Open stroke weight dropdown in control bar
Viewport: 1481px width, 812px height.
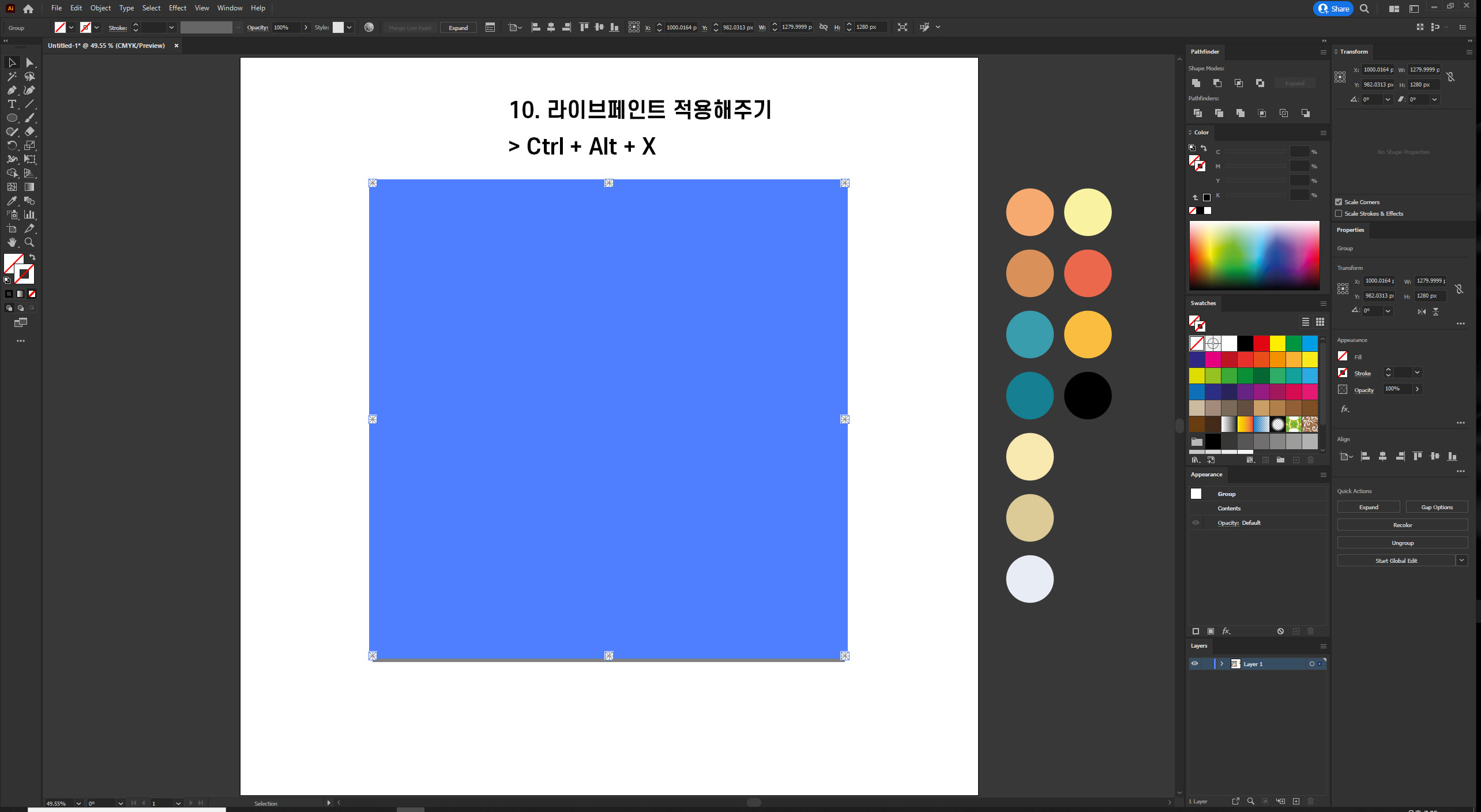click(171, 27)
